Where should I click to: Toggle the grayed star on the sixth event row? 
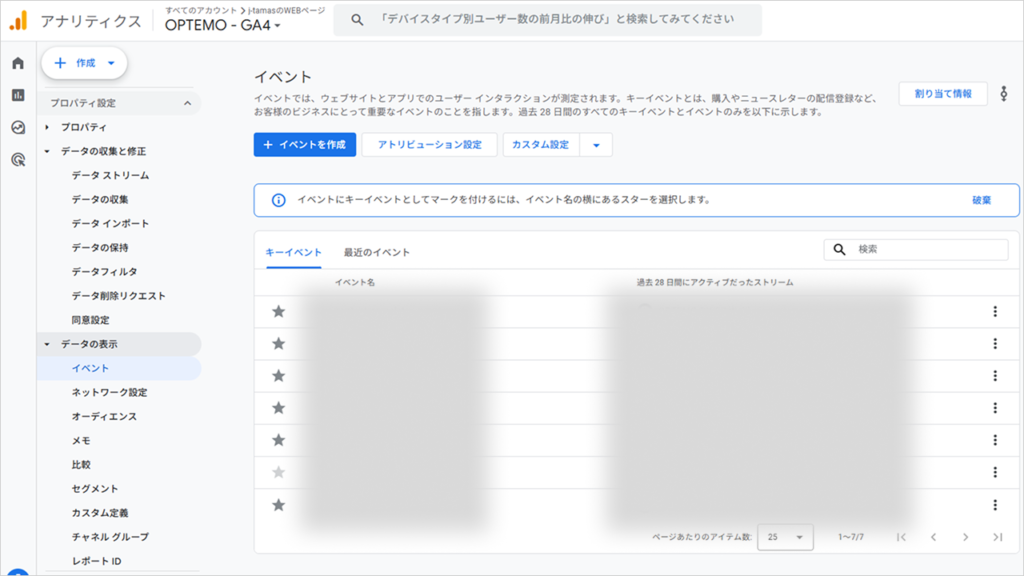click(278, 470)
